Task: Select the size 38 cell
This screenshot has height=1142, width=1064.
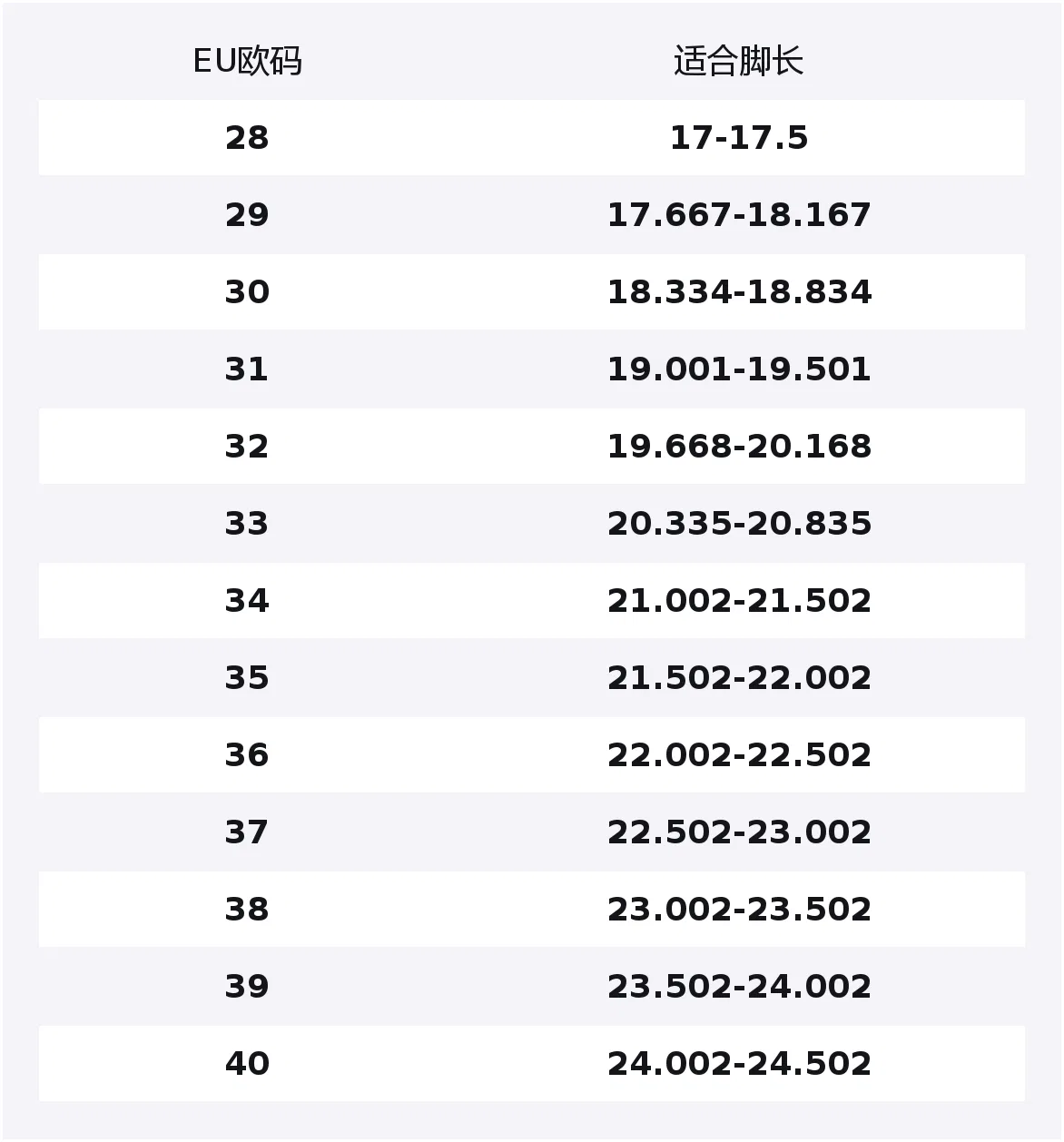Action: click(x=247, y=910)
